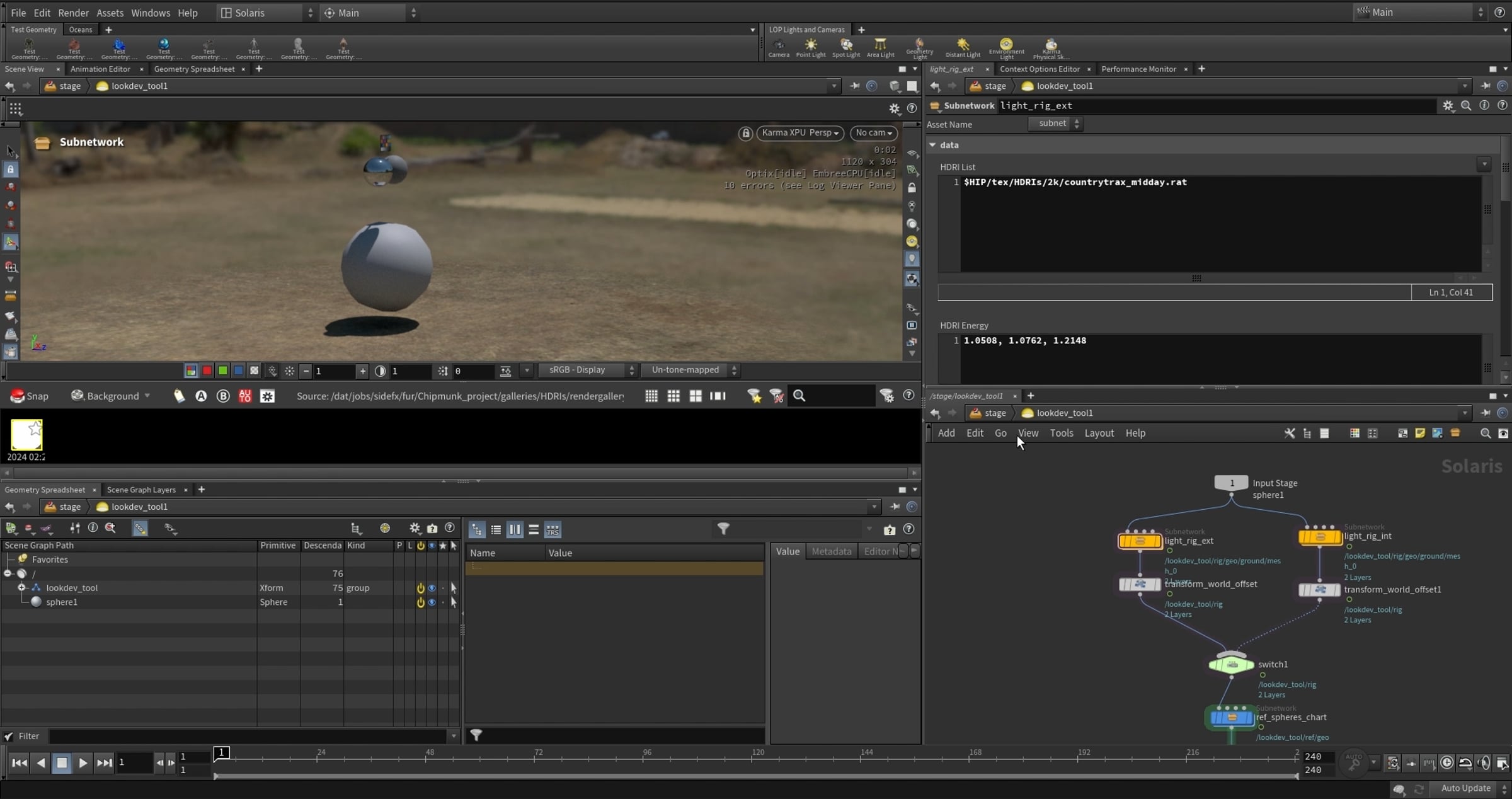Click the play forward button on timeline
This screenshot has width=1512, height=799.
[83, 762]
